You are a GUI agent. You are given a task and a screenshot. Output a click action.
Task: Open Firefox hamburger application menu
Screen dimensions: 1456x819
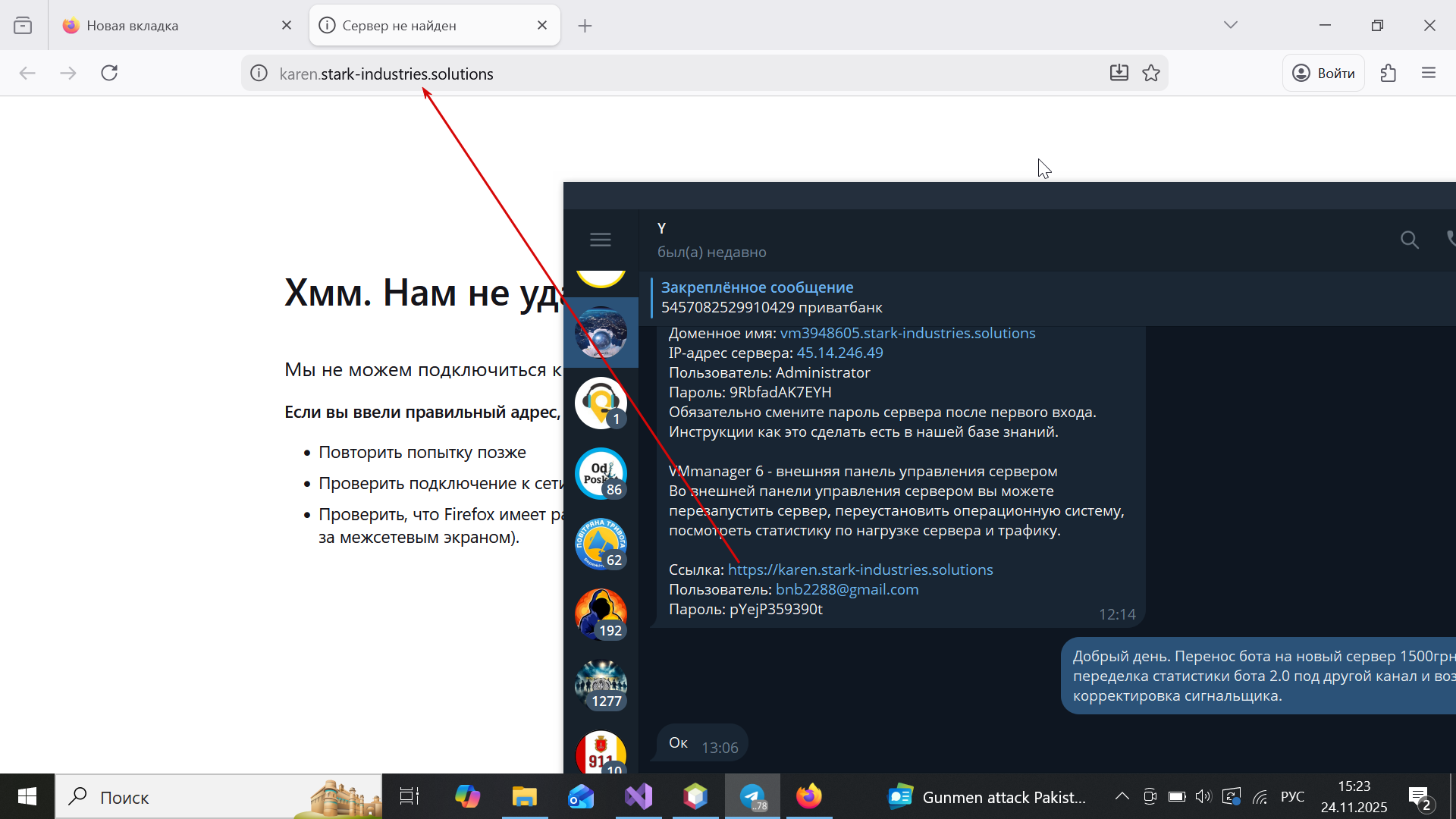(x=1429, y=73)
